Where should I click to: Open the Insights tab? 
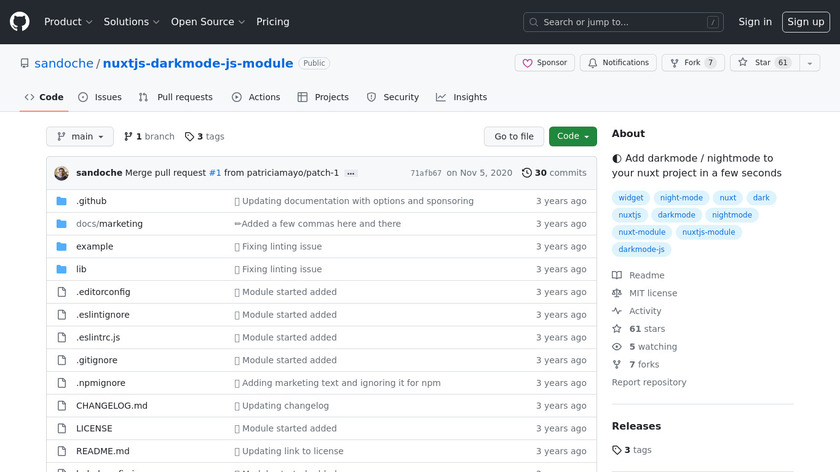pos(462,97)
